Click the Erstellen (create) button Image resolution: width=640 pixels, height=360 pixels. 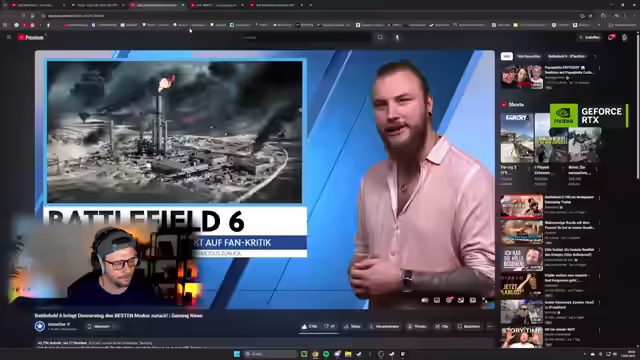click(589, 37)
